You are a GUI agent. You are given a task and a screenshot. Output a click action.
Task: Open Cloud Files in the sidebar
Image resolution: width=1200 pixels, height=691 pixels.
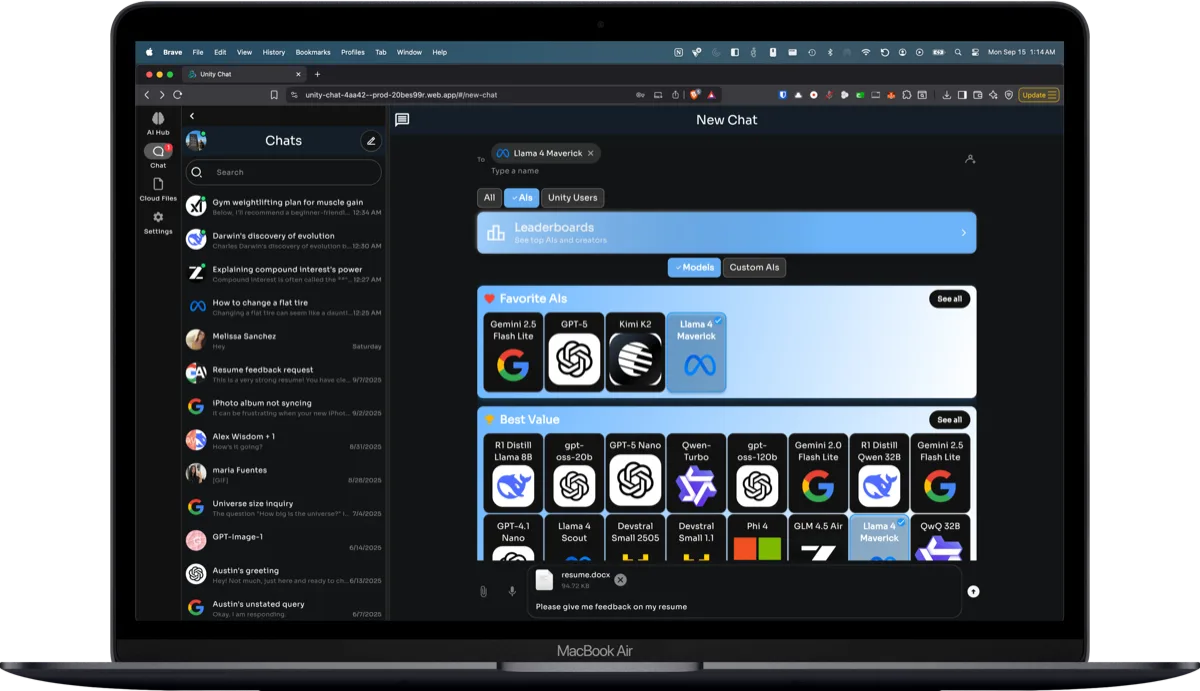158,189
